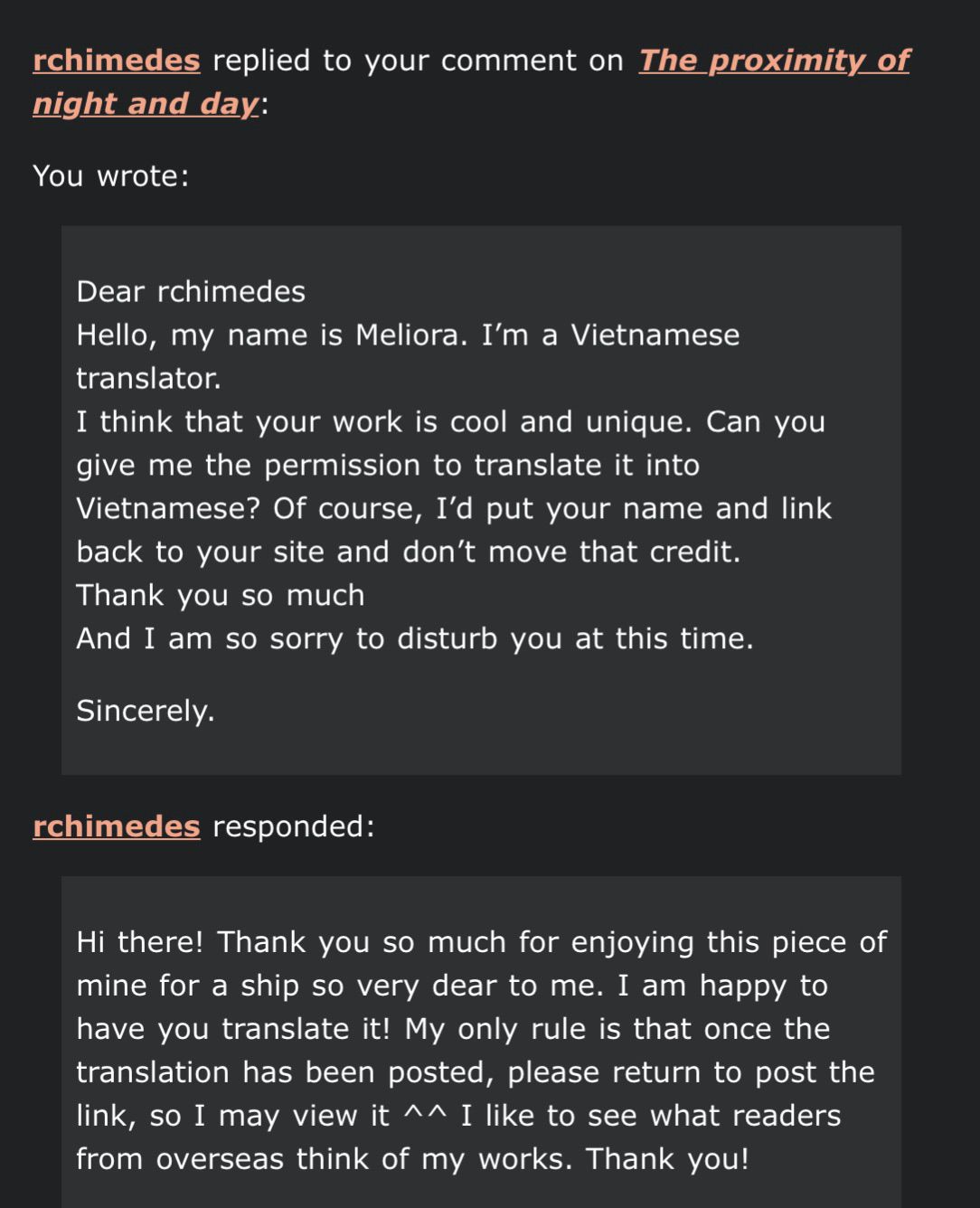
Task: Click the "Dear rchimedes" greeting line
Action: coord(191,292)
